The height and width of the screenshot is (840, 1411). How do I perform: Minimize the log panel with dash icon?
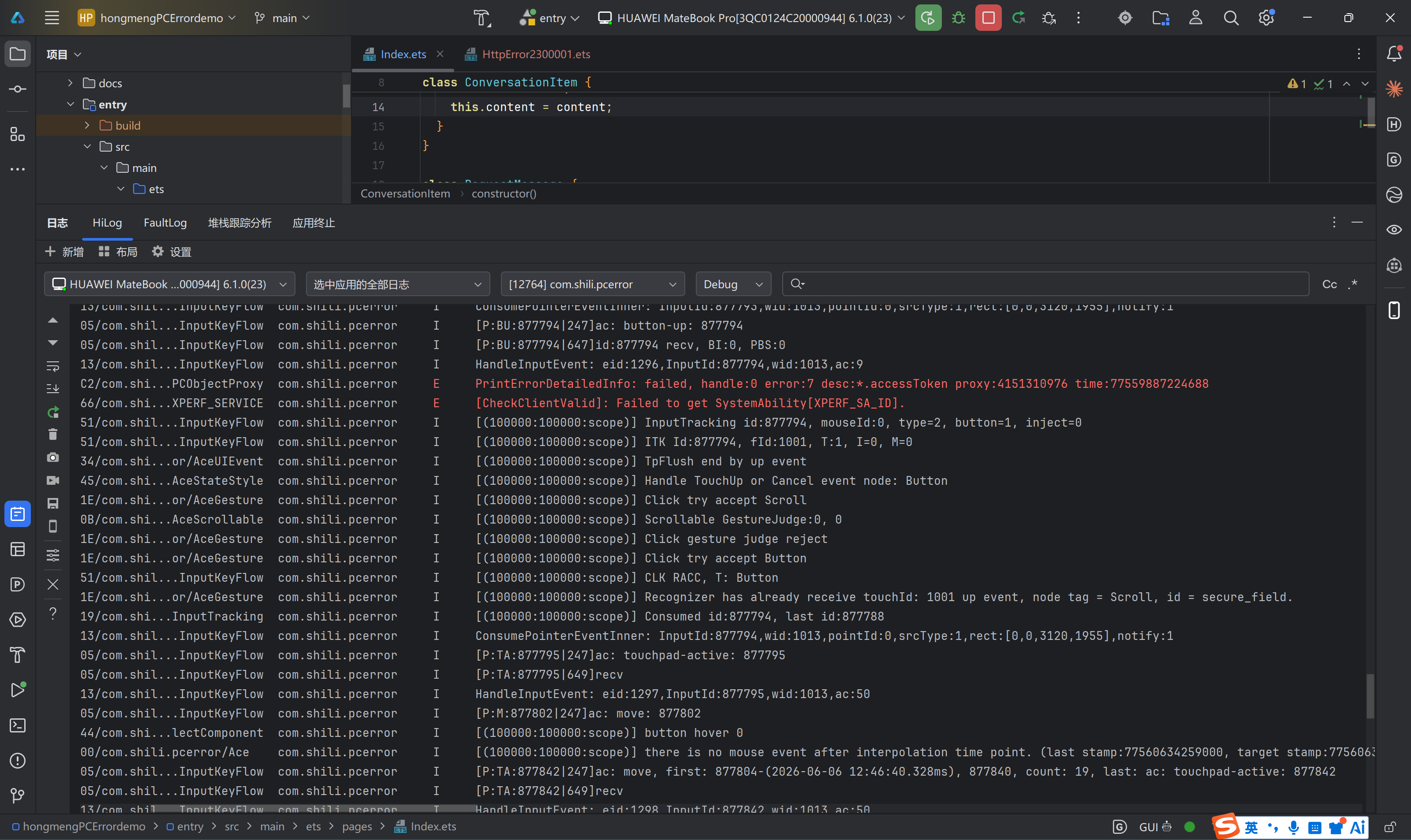1357,223
